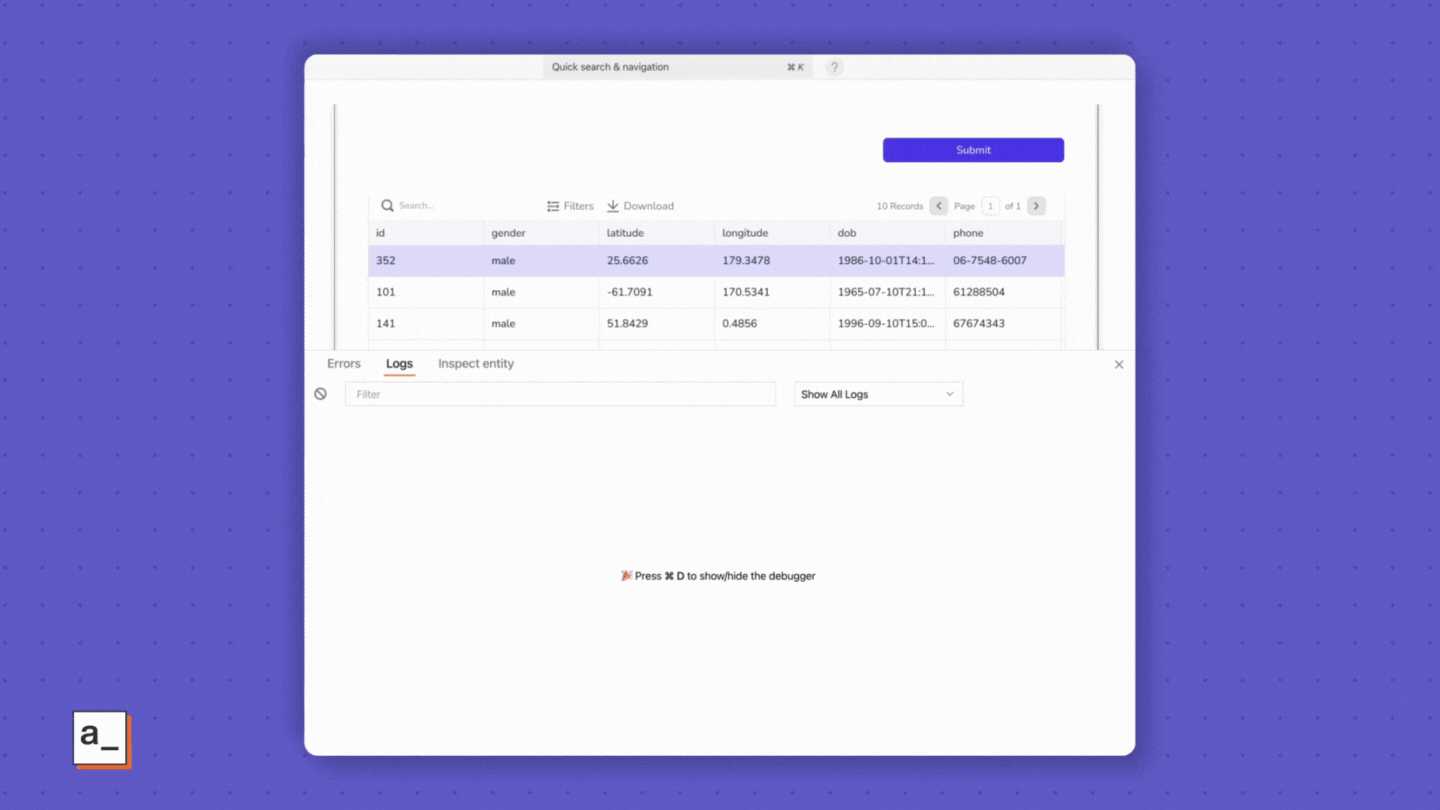
Task: Open the Show All Logs dropdown
Action: (x=878, y=394)
